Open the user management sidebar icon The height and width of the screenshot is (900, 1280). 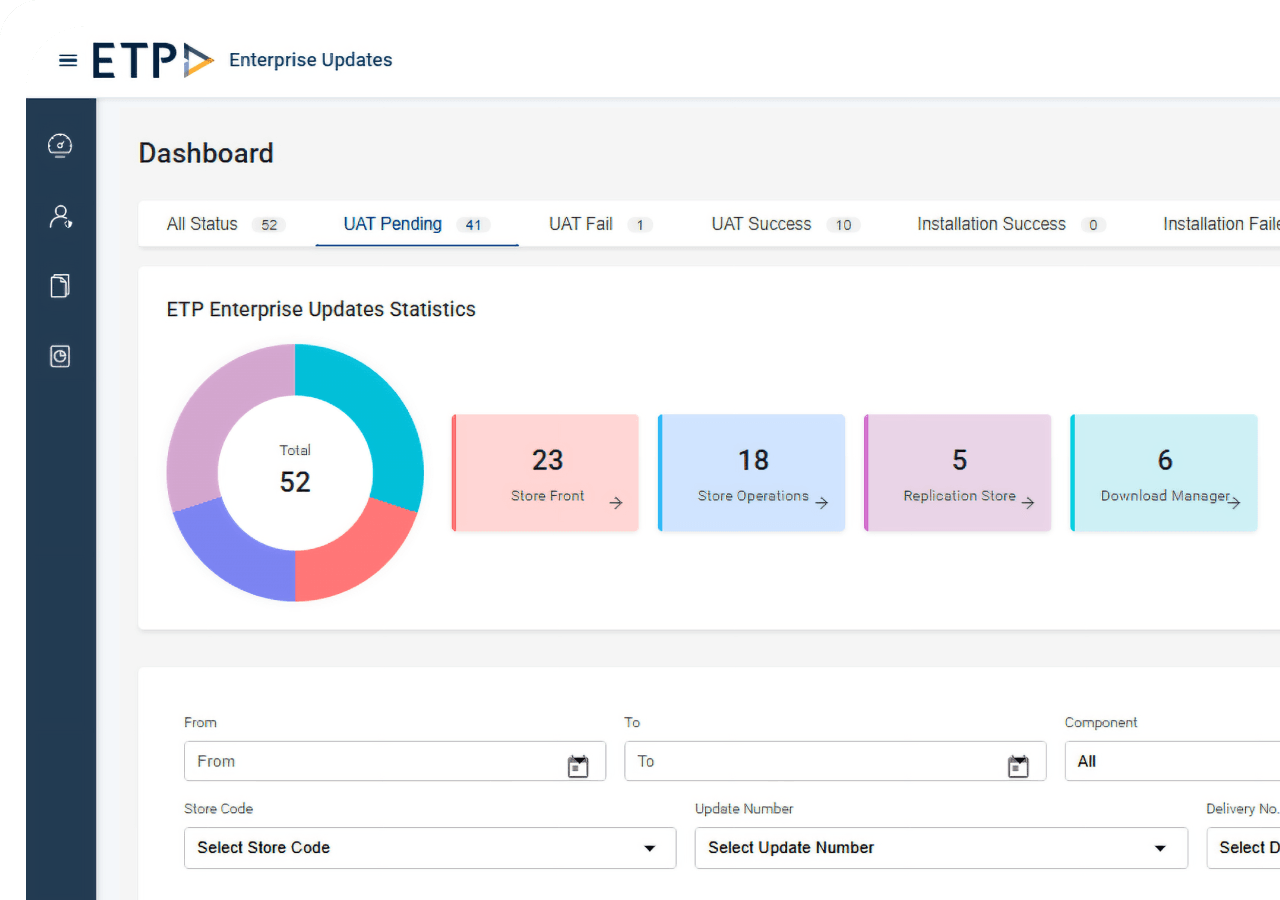(60, 217)
